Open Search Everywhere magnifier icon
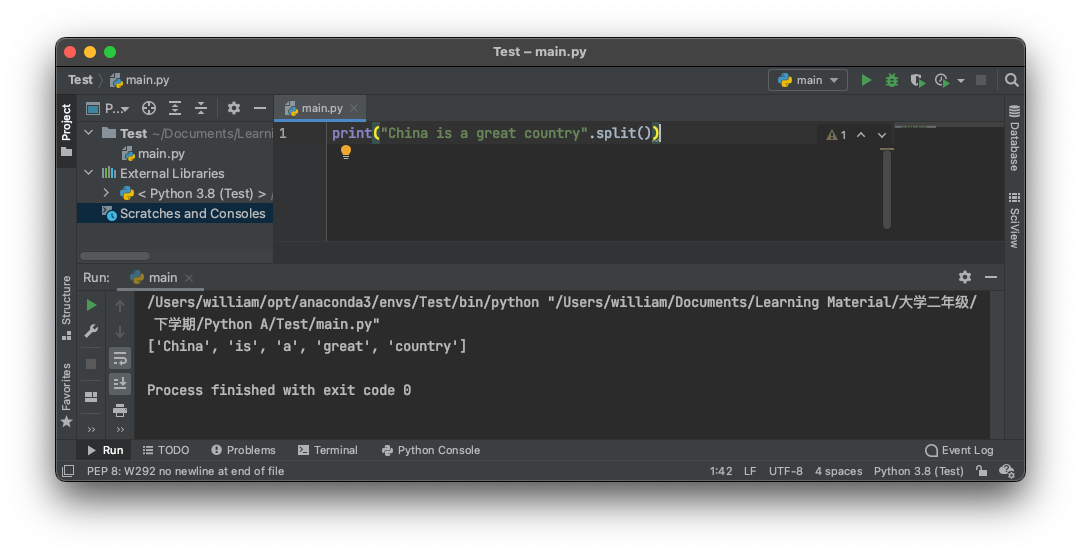Viewport: 1081px width, 555px height. [1011, 80]
